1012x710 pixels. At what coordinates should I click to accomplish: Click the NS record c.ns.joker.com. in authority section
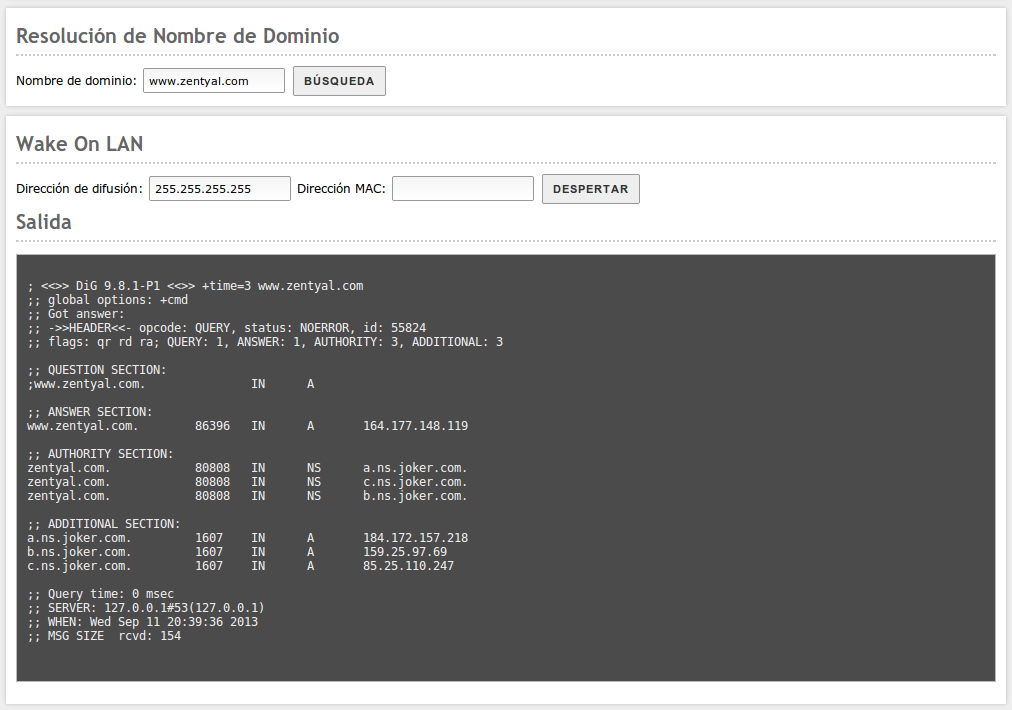[415, 482]
